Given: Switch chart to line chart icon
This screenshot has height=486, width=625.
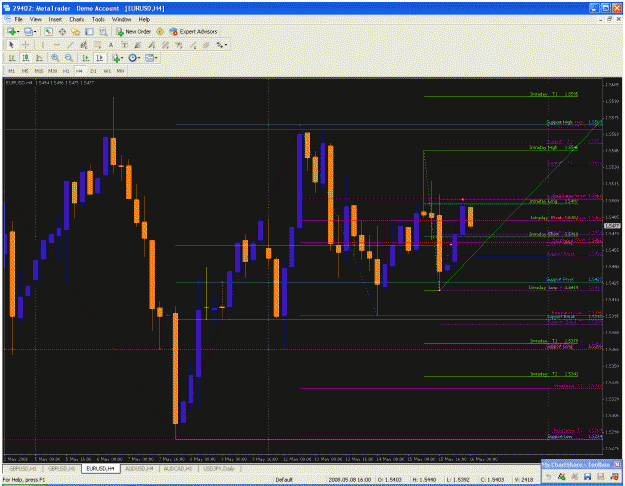Looking at the screenshot, I should 39,58.
